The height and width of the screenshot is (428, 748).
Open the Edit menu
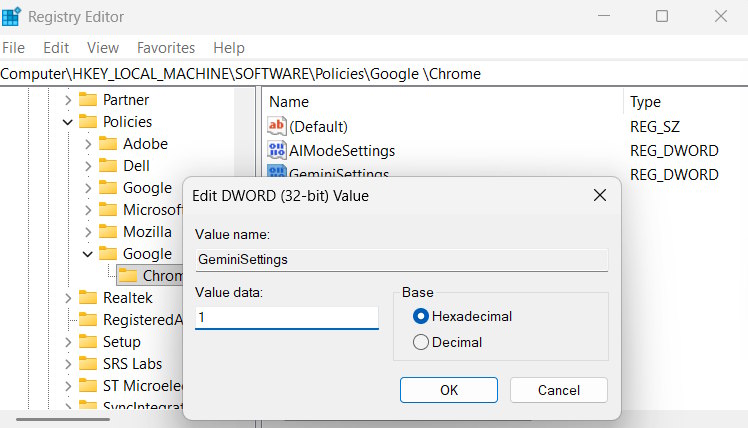point(56,48)
